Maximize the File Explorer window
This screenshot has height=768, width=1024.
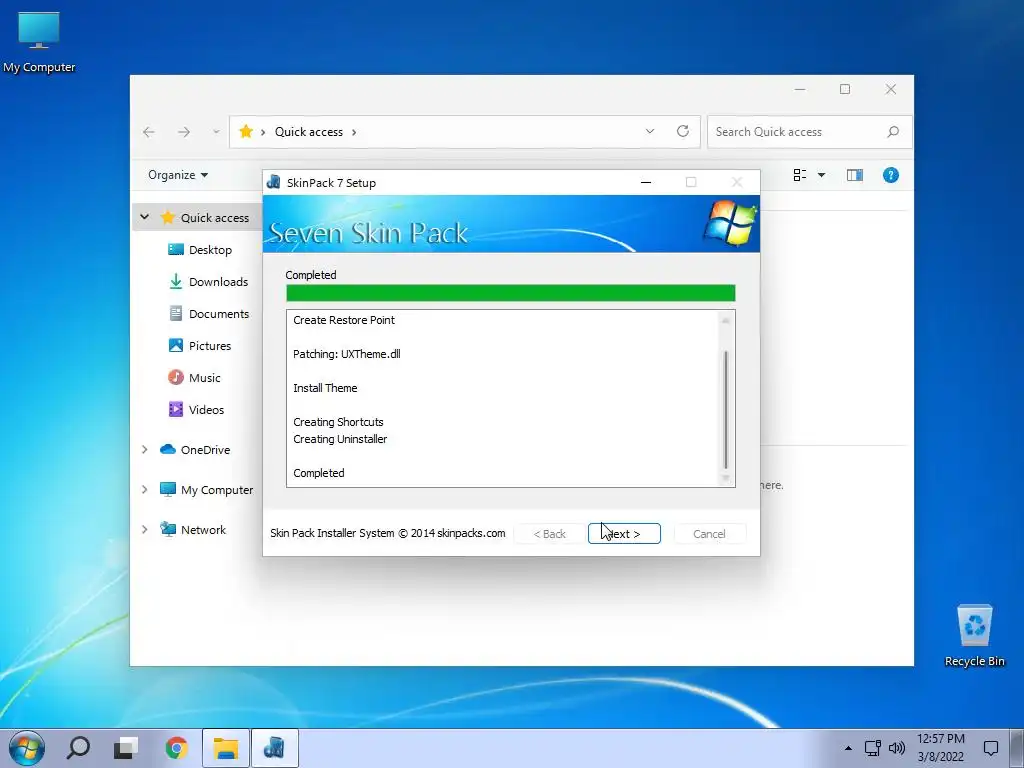point(845,89)
